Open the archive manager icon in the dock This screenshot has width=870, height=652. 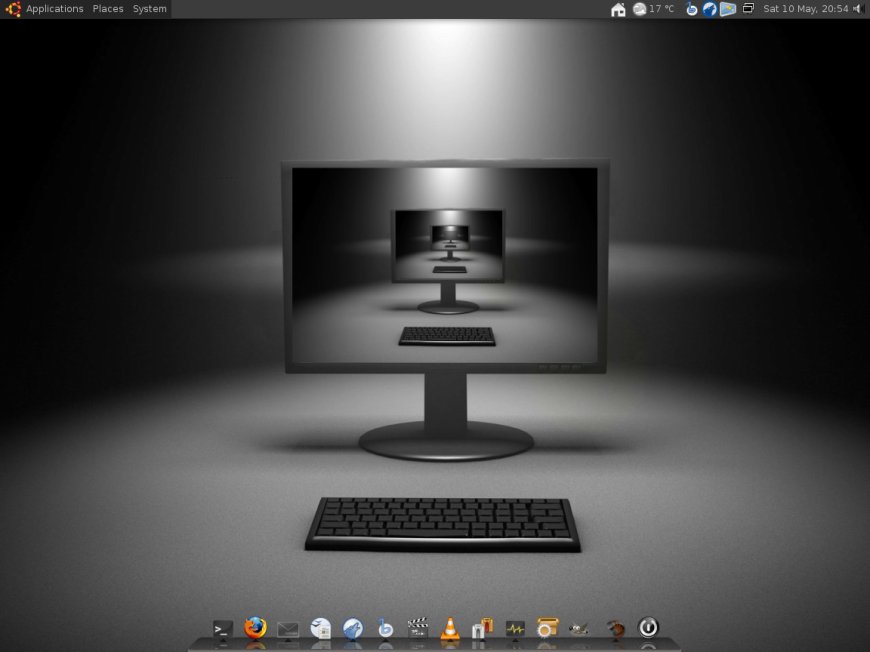coord(482,628)
